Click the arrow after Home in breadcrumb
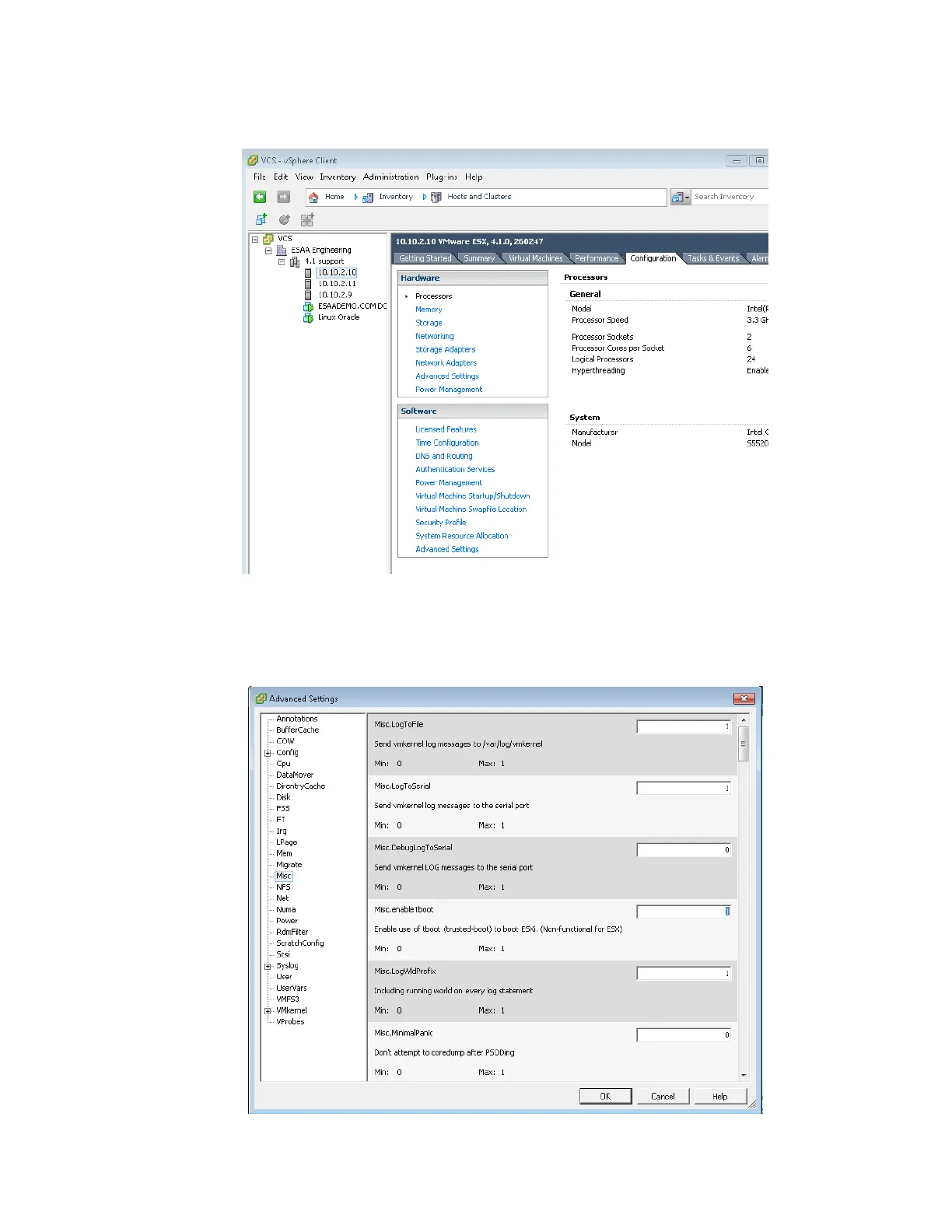Screen dimensions: 952x1232 tap(356, 198)
